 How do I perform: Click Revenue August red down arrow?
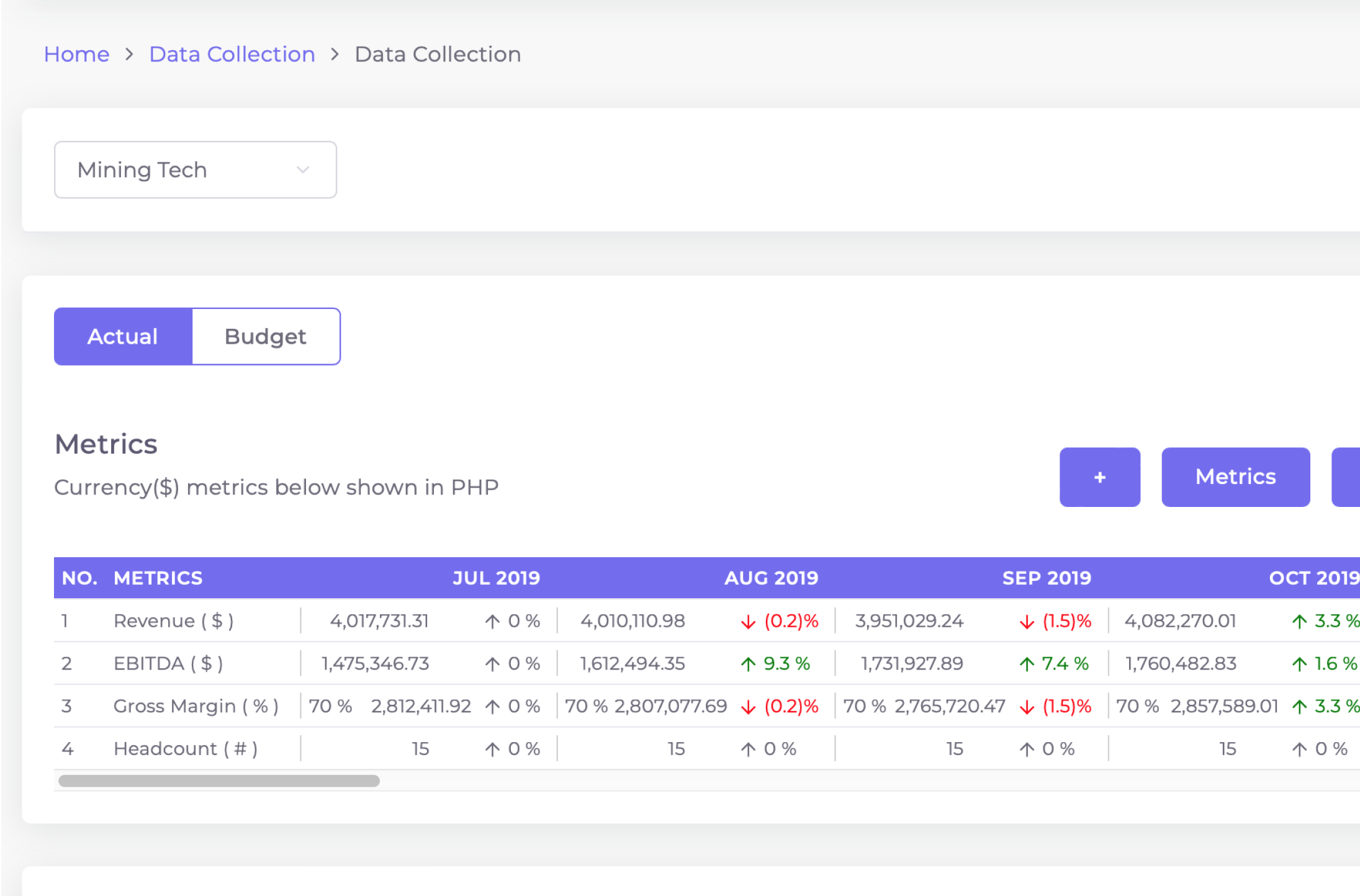click(x=748, y=622)
